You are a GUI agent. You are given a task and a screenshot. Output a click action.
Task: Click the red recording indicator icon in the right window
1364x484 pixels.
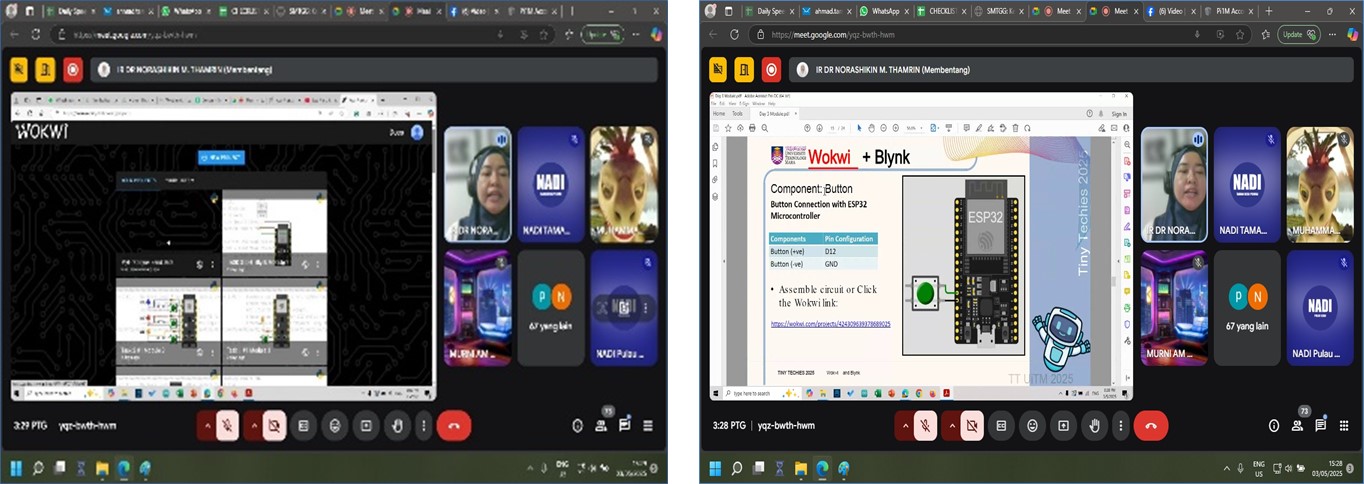771,69
